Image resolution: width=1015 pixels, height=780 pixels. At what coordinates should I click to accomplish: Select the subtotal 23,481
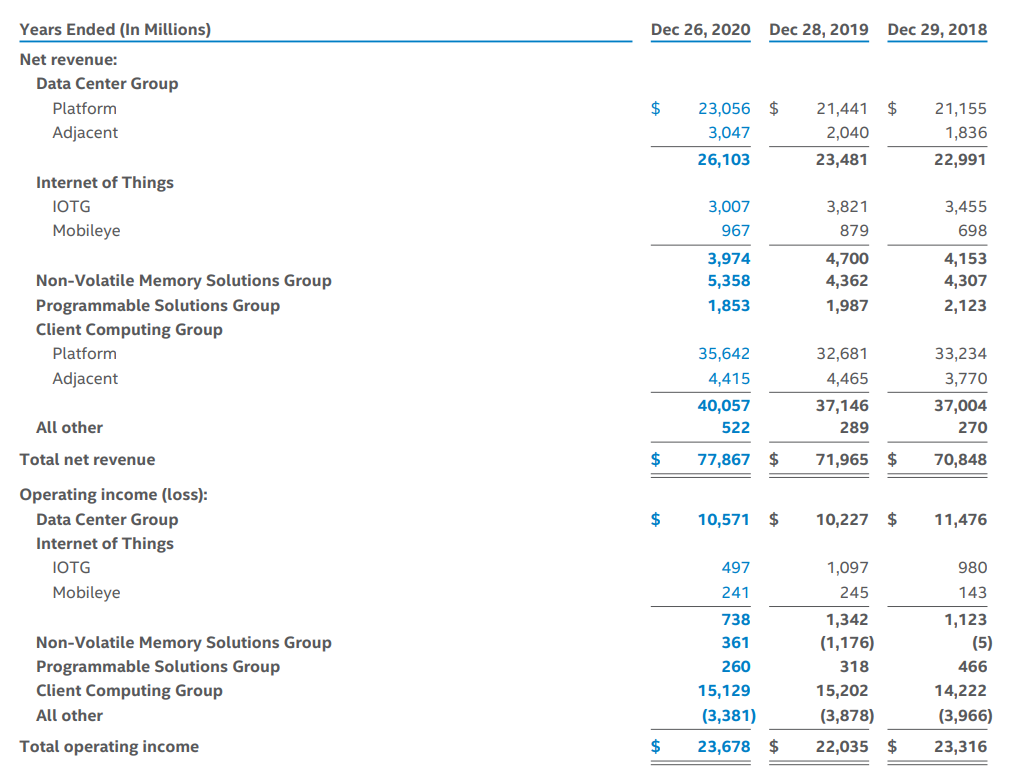[x=842, y=160]
